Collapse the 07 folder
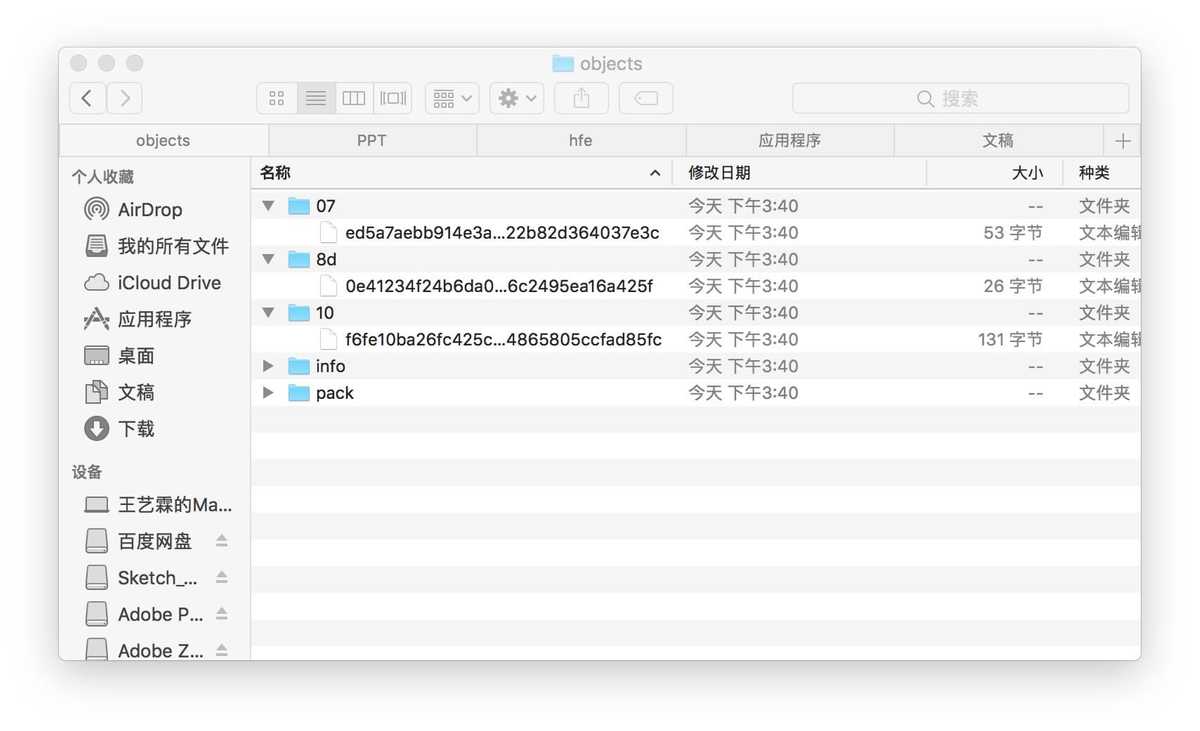Viewport: 1200px width, 731px height. tap(268, 206)
